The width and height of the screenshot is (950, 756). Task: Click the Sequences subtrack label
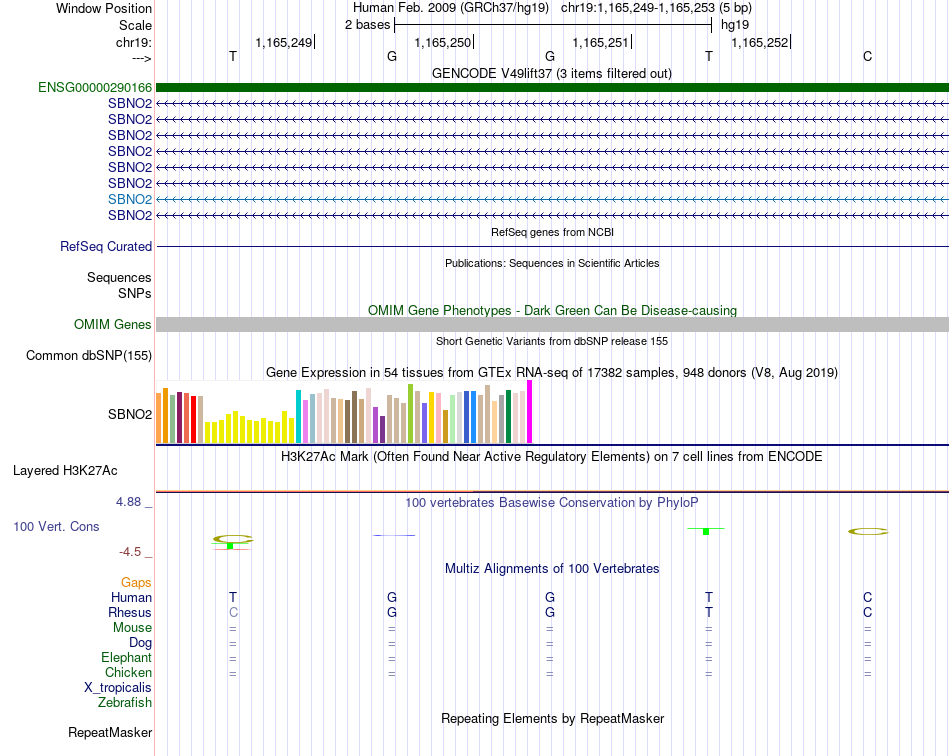(x=119, y=277)
